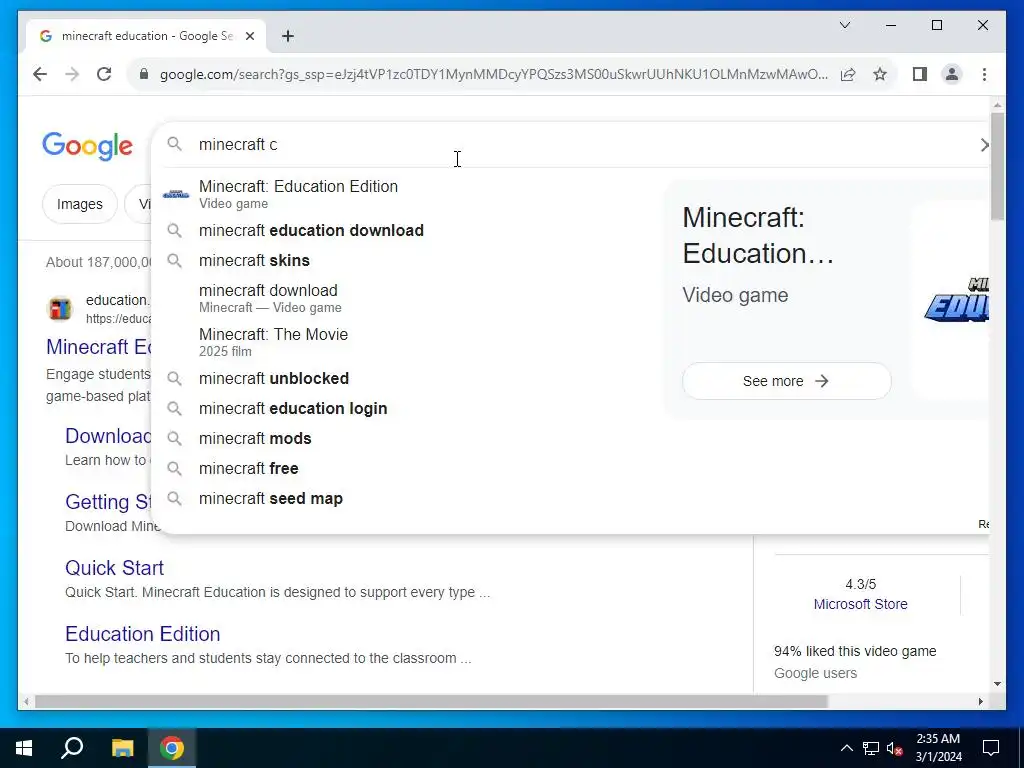The image size is (1024, 768).
Task: Click the URL text in the address bar
Action: pos(494,74)
